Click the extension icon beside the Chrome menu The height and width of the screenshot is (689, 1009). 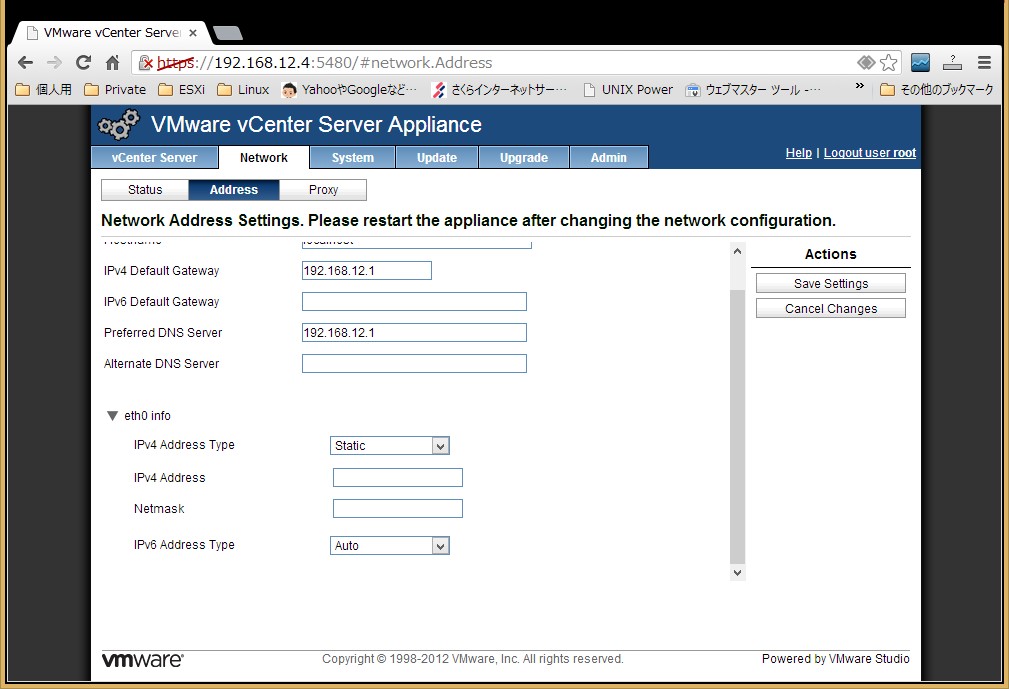click(952, 62)
